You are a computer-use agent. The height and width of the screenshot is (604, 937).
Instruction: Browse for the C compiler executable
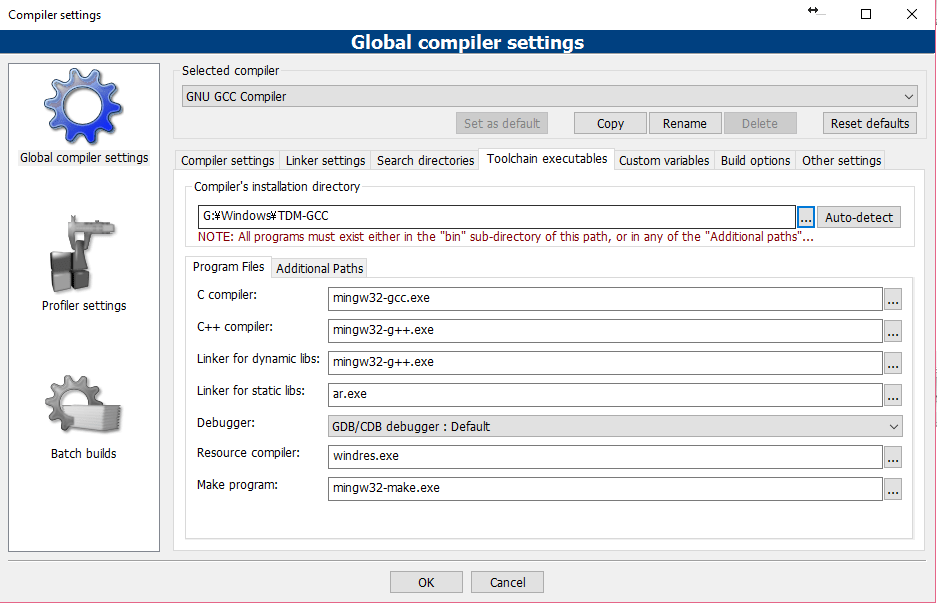[x=893, y=299]
